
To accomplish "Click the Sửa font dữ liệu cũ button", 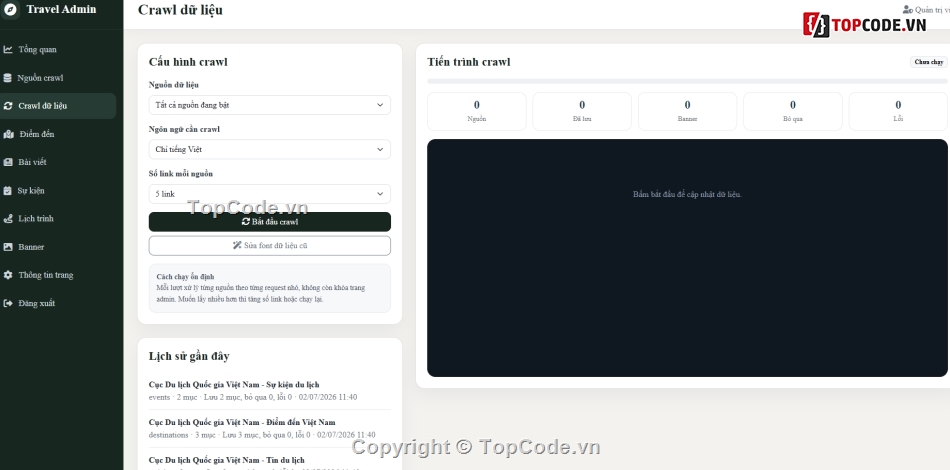I will [x=270, y=245].
